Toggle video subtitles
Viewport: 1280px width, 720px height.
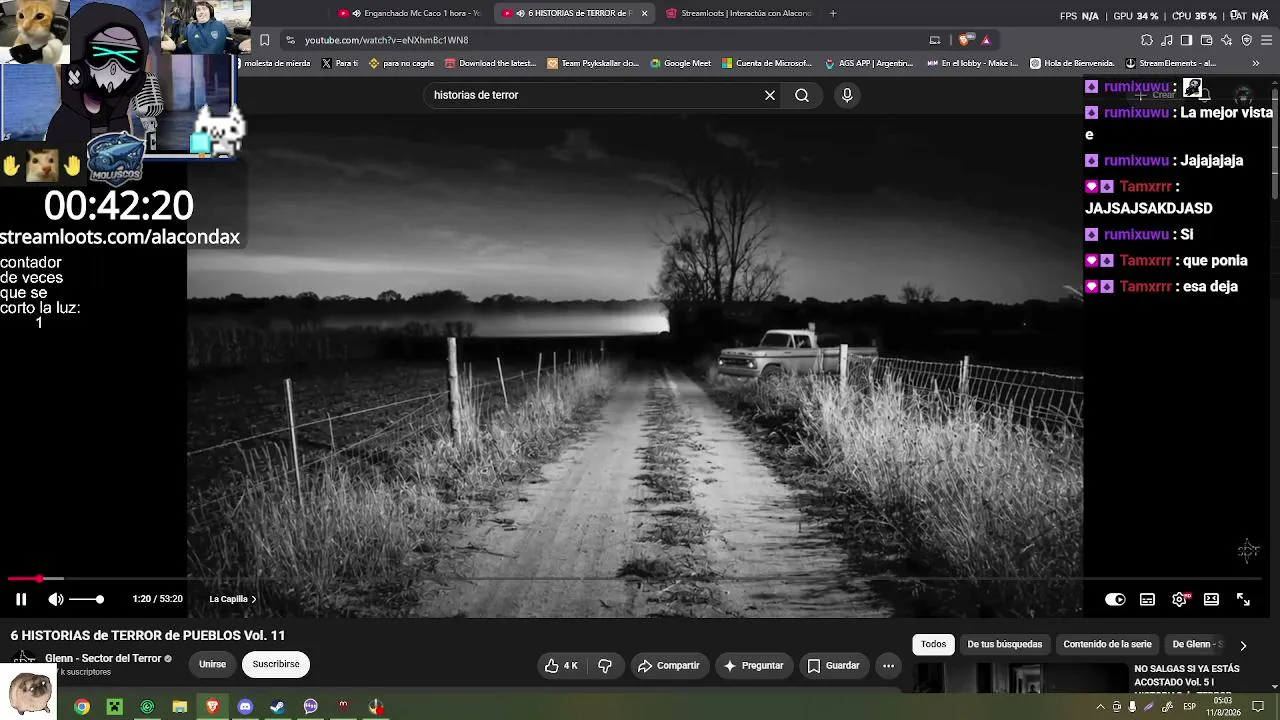click(1147, 599)
